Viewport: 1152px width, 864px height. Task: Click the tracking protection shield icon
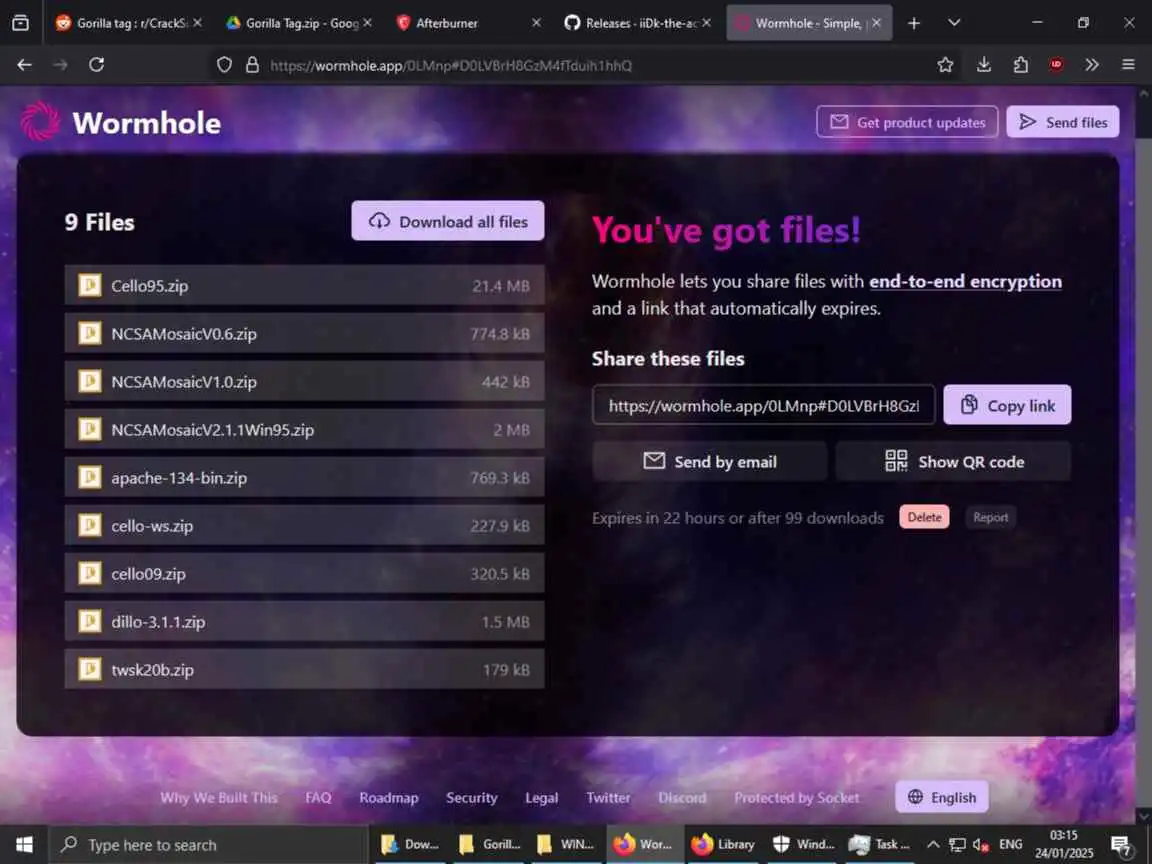tap(224, 65)
